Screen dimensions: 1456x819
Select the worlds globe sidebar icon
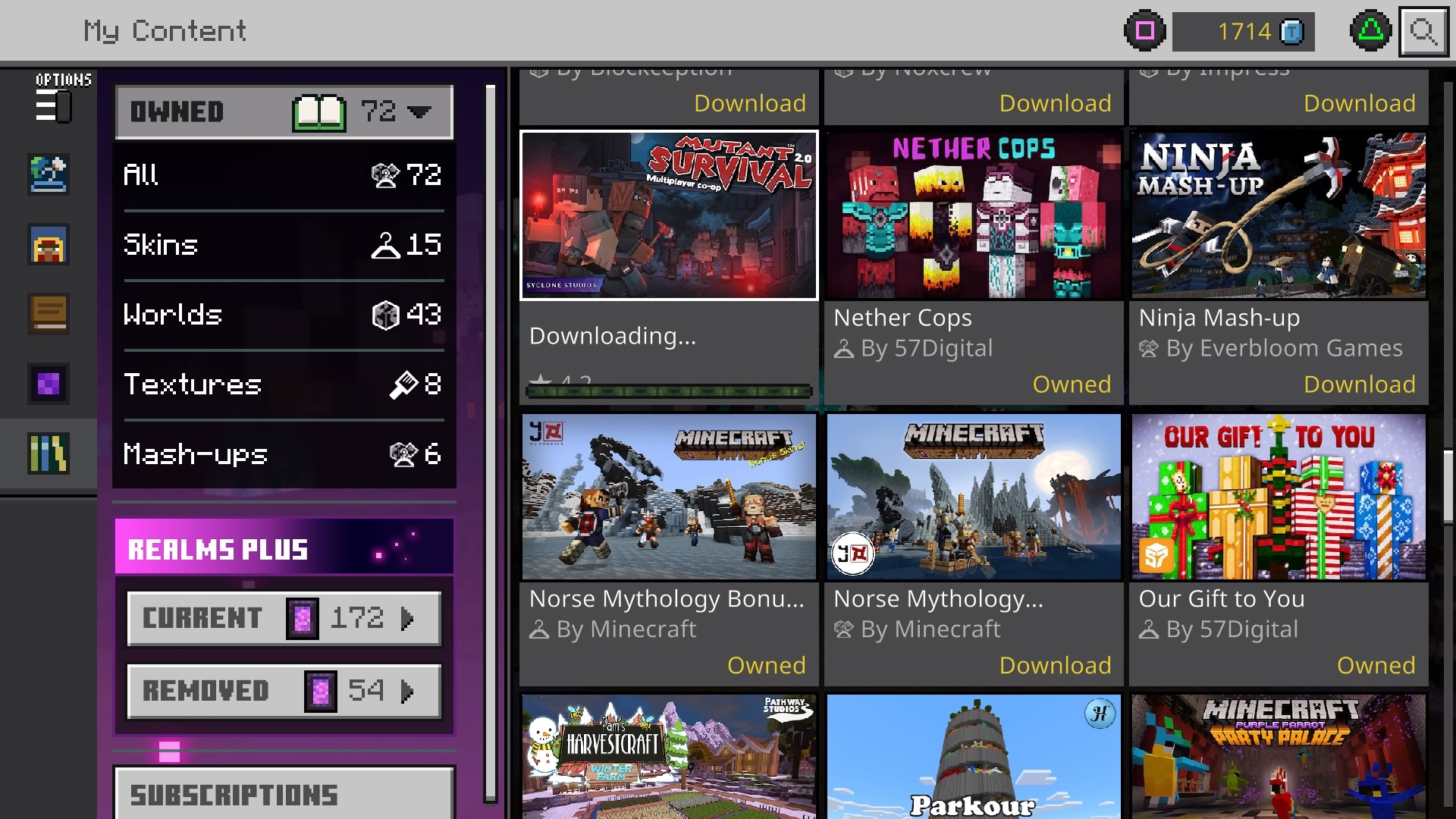coord(49,174)
